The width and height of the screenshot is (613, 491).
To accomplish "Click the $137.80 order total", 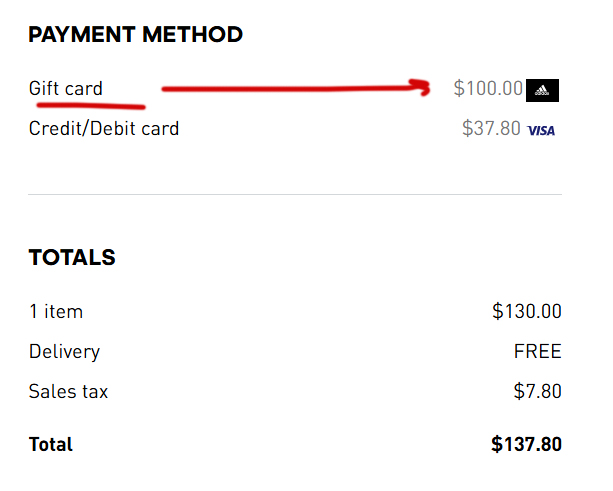I will pyautogui.click(x=526, y=444).
